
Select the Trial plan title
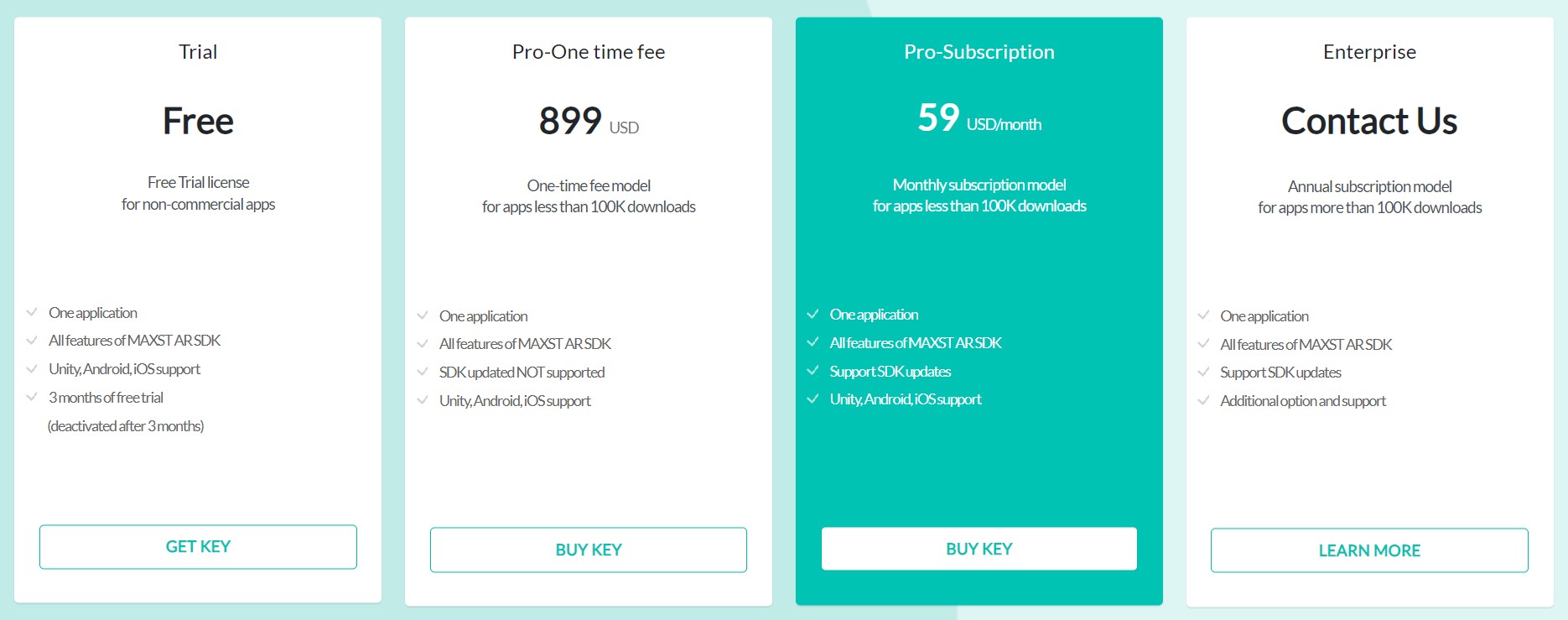tap(198, 52)
